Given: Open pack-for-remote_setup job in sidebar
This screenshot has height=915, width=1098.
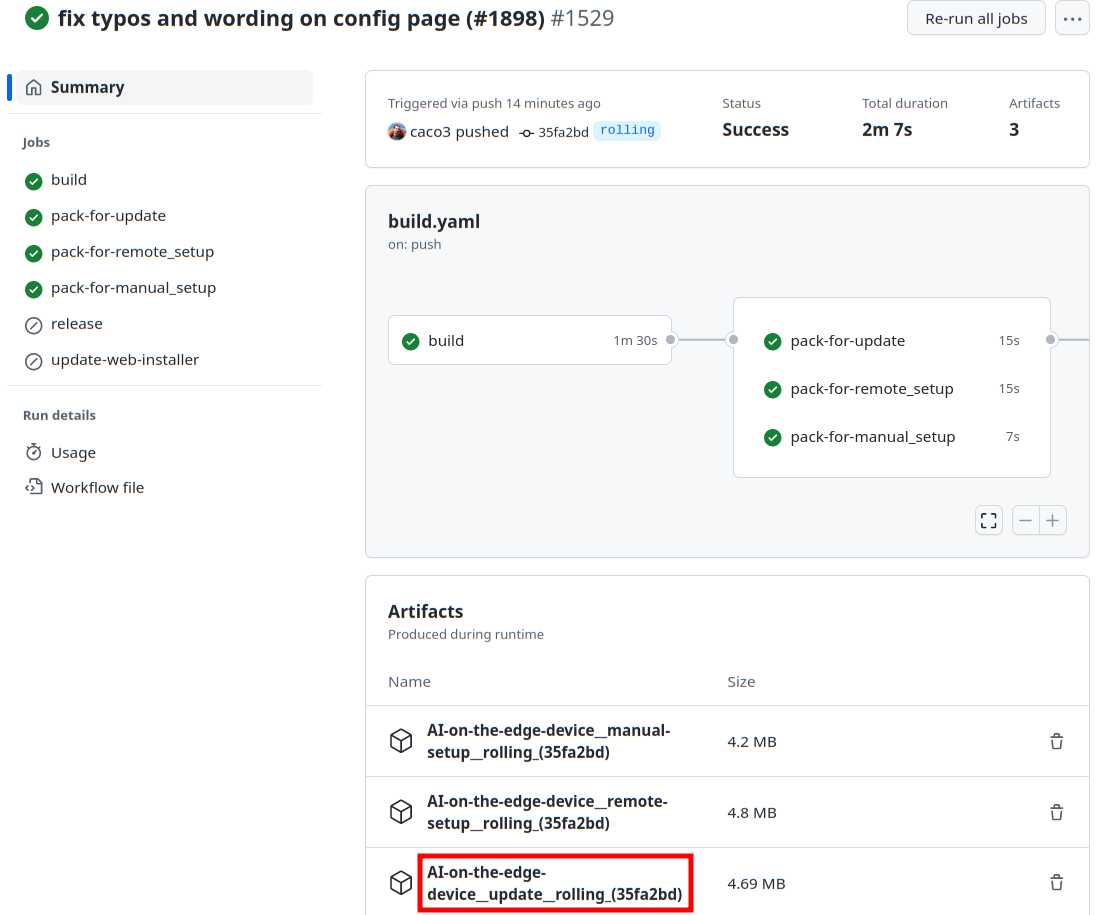Looking at the screenshot, I should coord(132,252).
